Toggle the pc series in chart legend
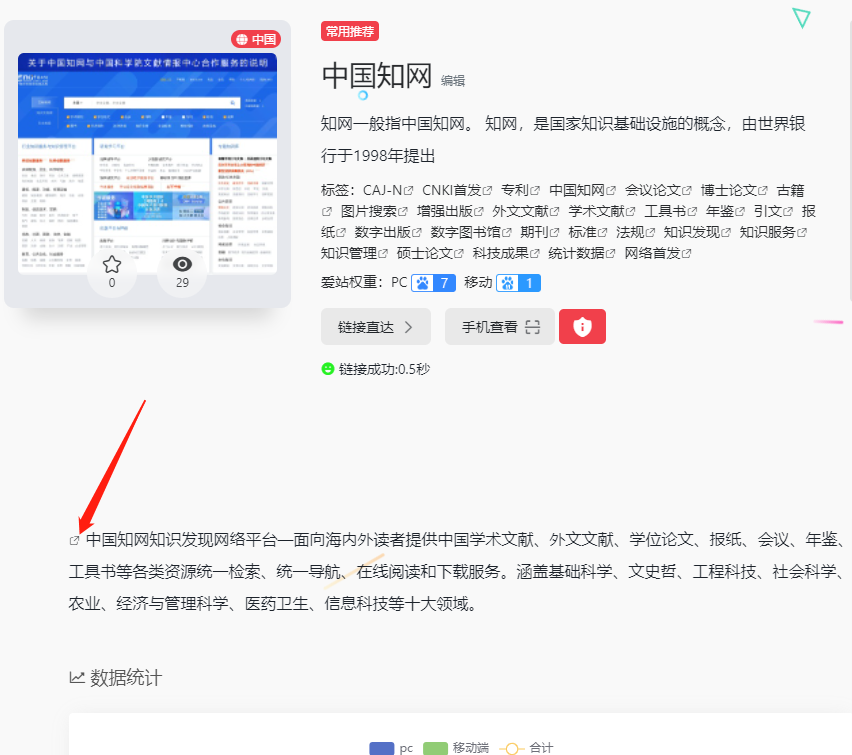The height and width of the screenshot is (755, 852). pyautogui.click(x=391, y=748)
